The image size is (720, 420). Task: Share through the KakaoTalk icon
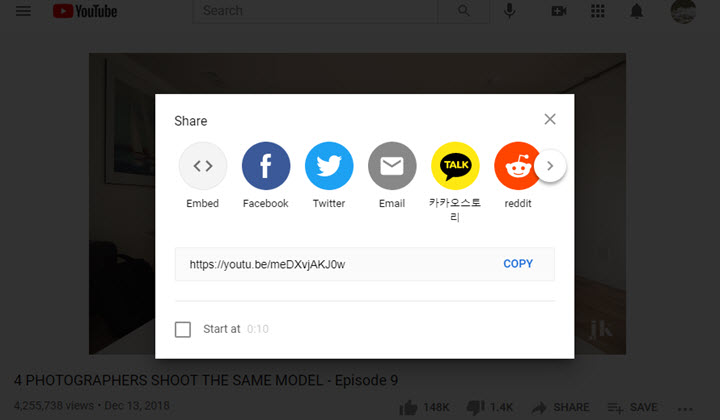(x=455, y=166)
